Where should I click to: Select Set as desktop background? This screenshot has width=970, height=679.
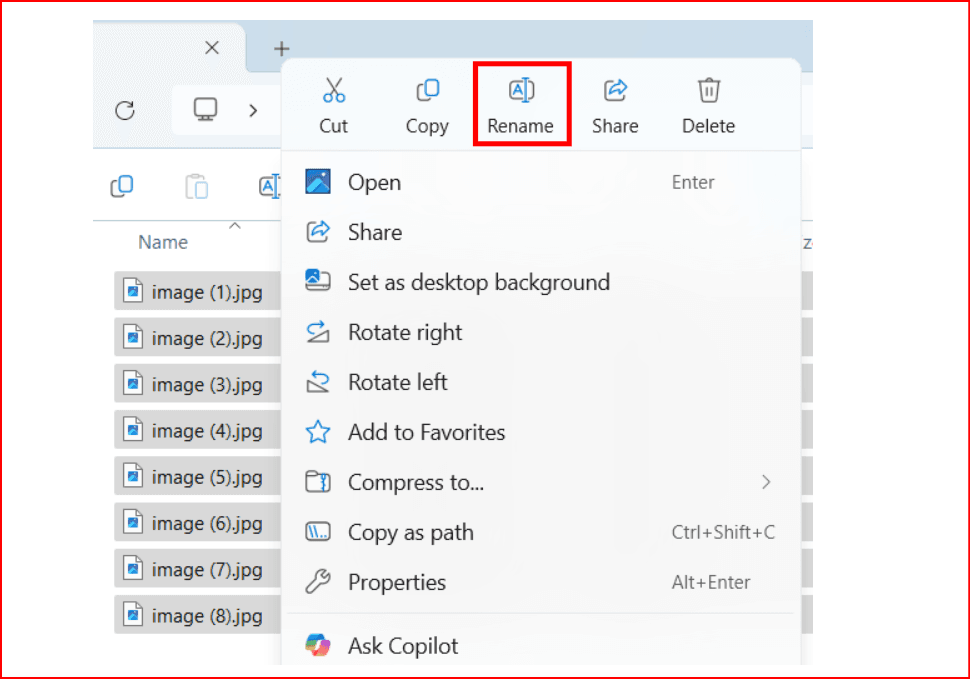pyautogui.click(x=478, y=282)
